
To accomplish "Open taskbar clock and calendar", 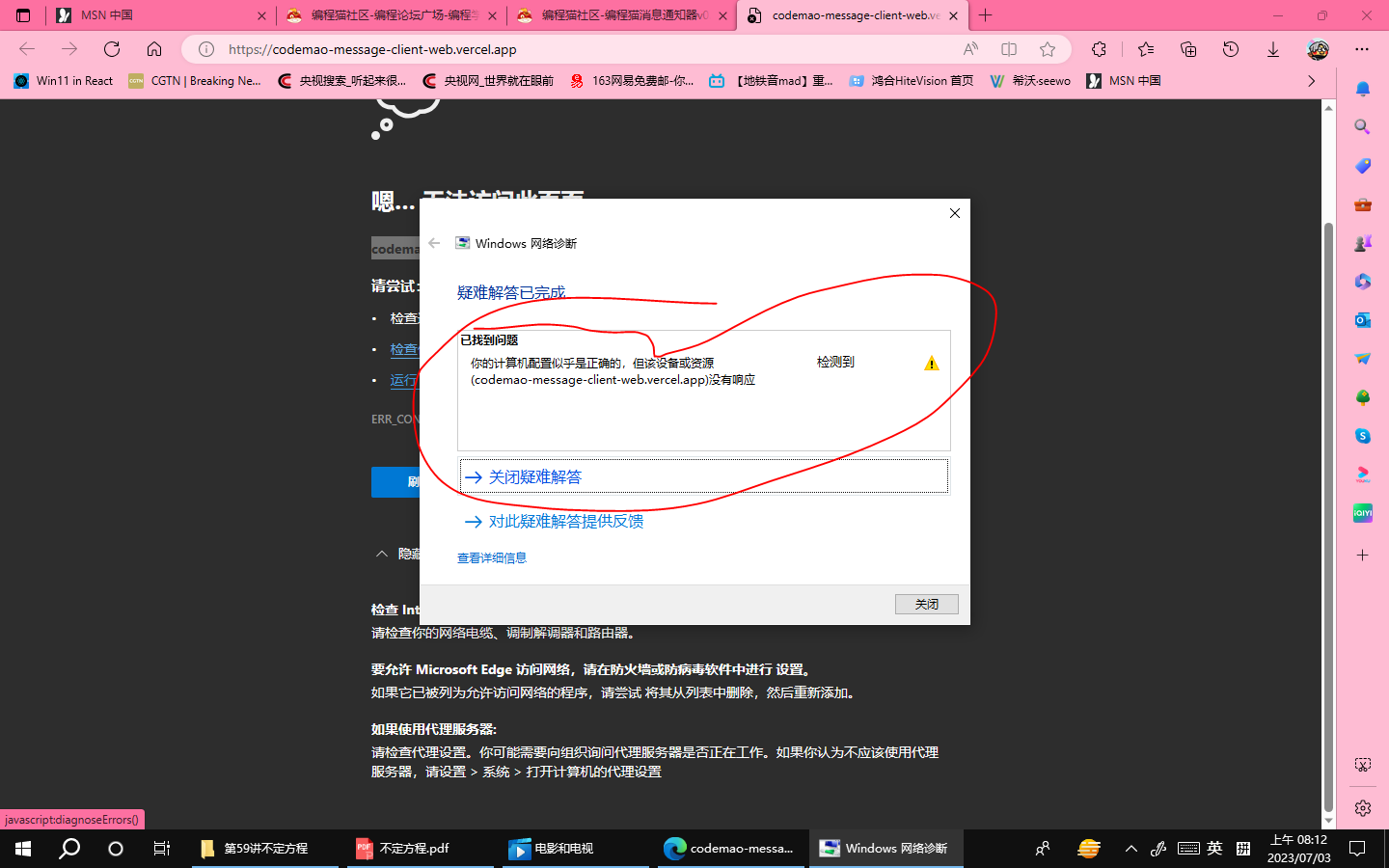I will coord(1298,849).
